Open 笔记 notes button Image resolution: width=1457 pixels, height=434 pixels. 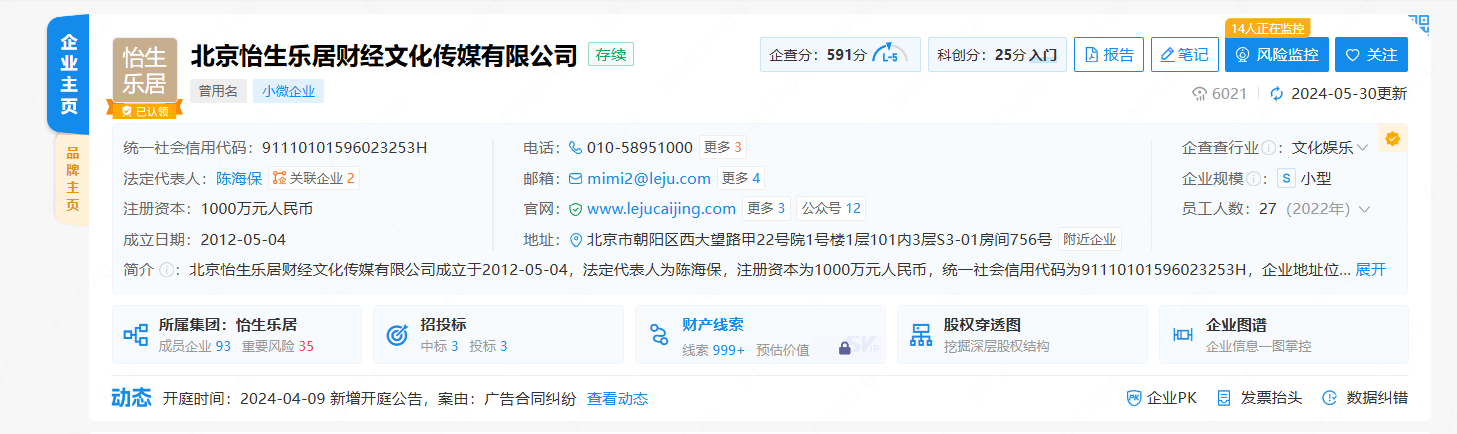click(x=1184, y=55)
